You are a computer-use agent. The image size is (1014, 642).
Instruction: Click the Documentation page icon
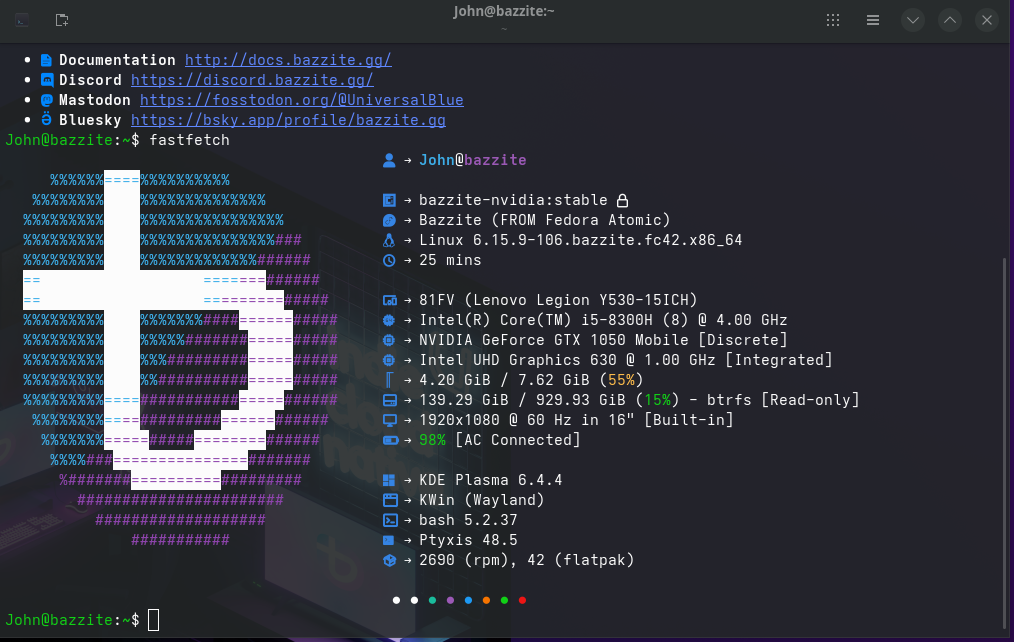pyautogui.click(x=46, y=60)
